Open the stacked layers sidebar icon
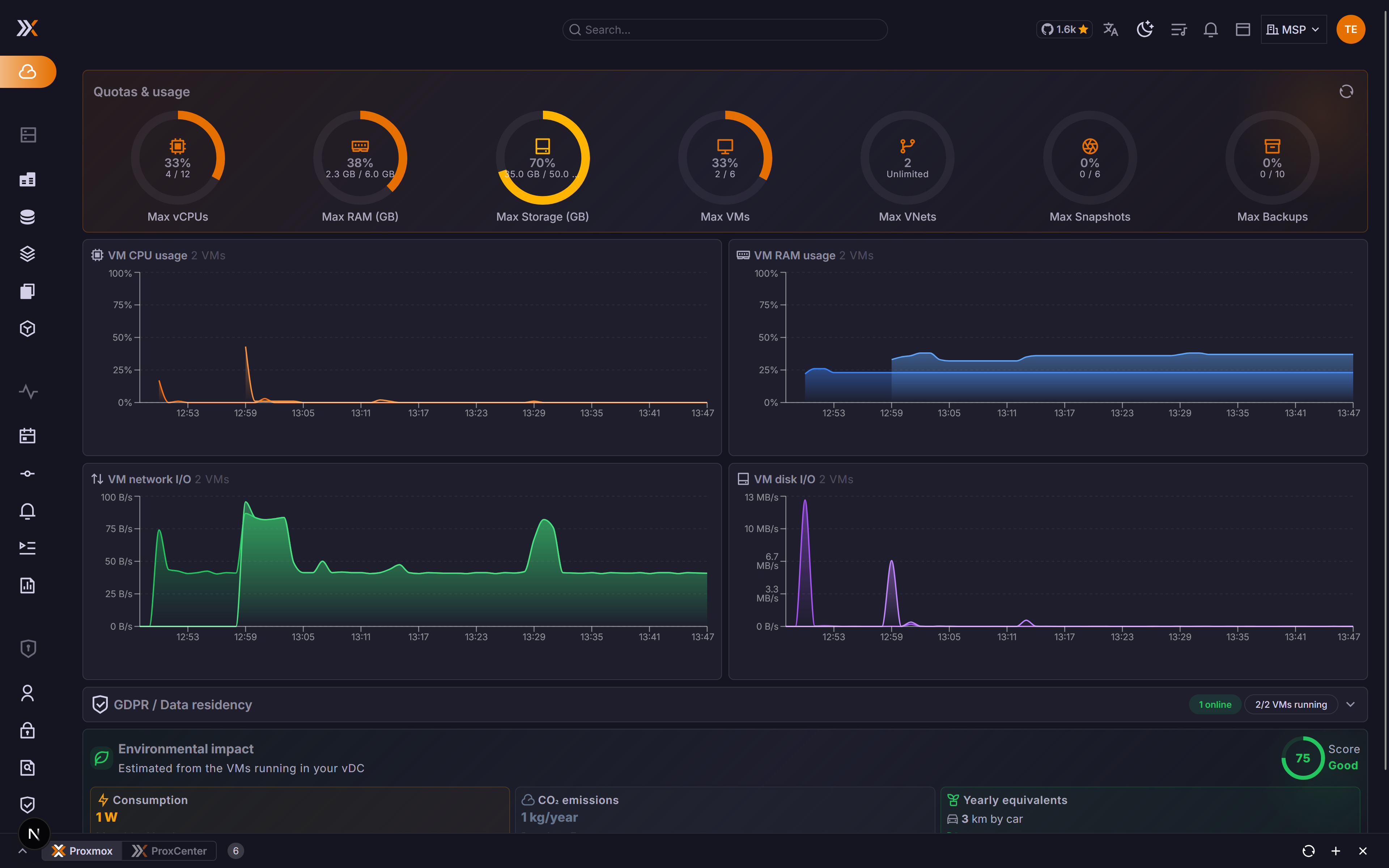Viewport: 1389px width, 868px height. tap(27, 254)
